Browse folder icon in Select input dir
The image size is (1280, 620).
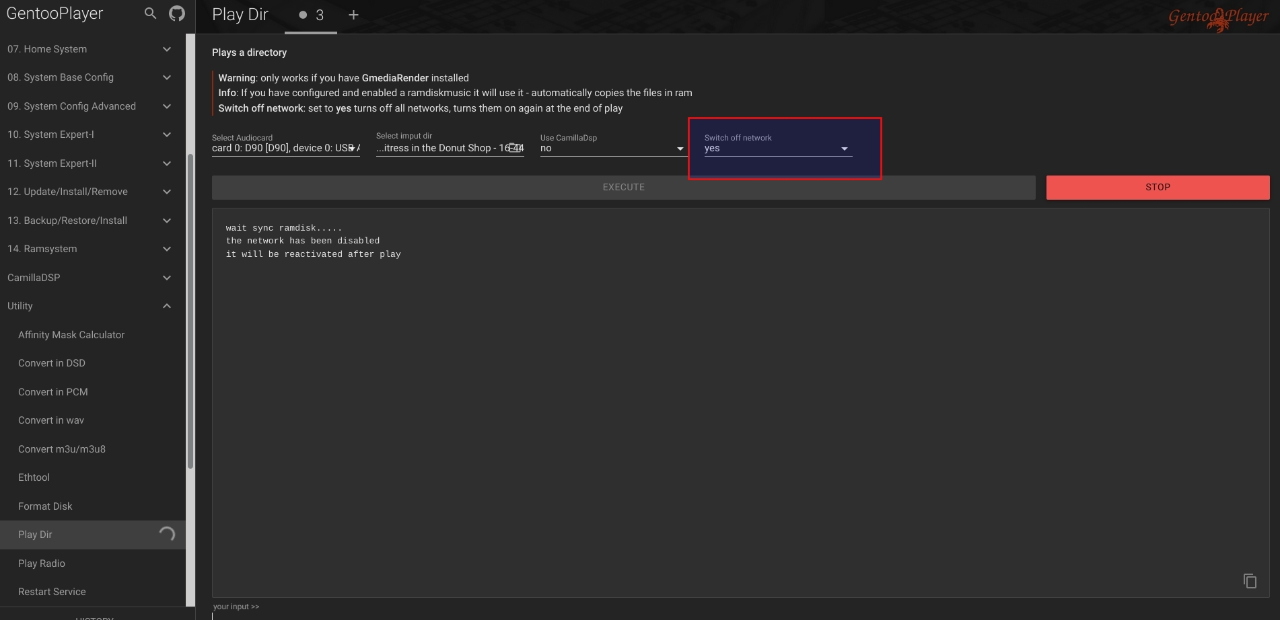pyautogui.click(x=514, y=148)
